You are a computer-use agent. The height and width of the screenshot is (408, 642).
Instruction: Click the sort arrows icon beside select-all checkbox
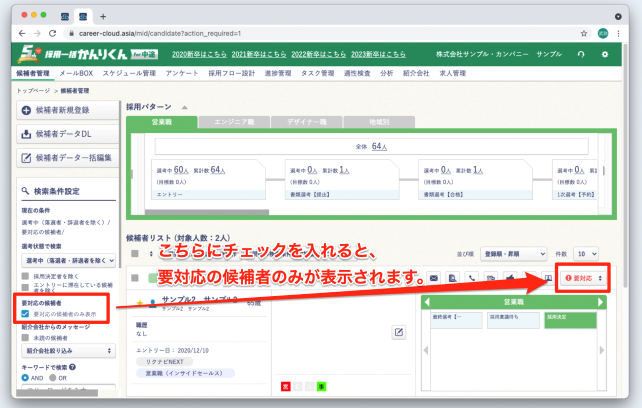pos(151,254)
